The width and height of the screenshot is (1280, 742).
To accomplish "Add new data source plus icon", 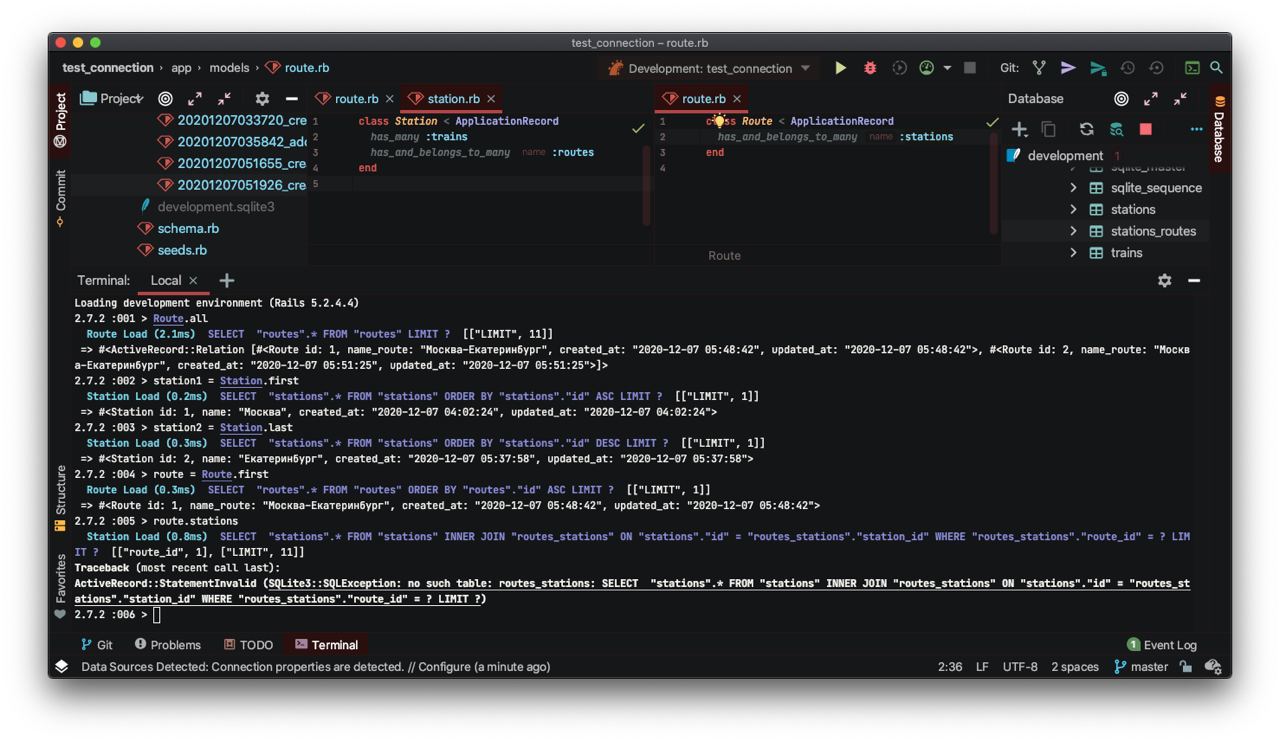I will pos(1019,129).
